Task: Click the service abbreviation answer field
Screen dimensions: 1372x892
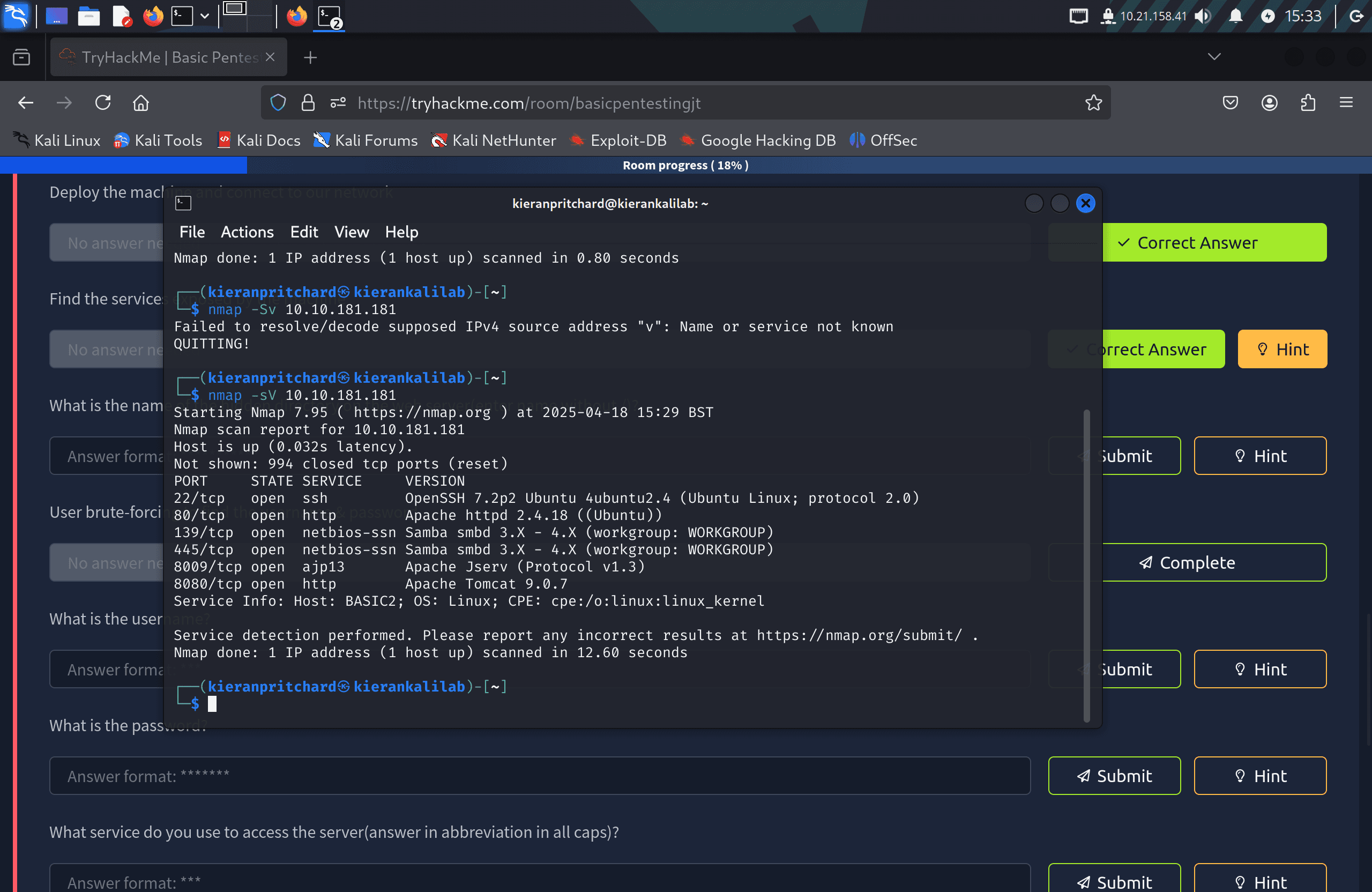Action: (x=540, y=879)
